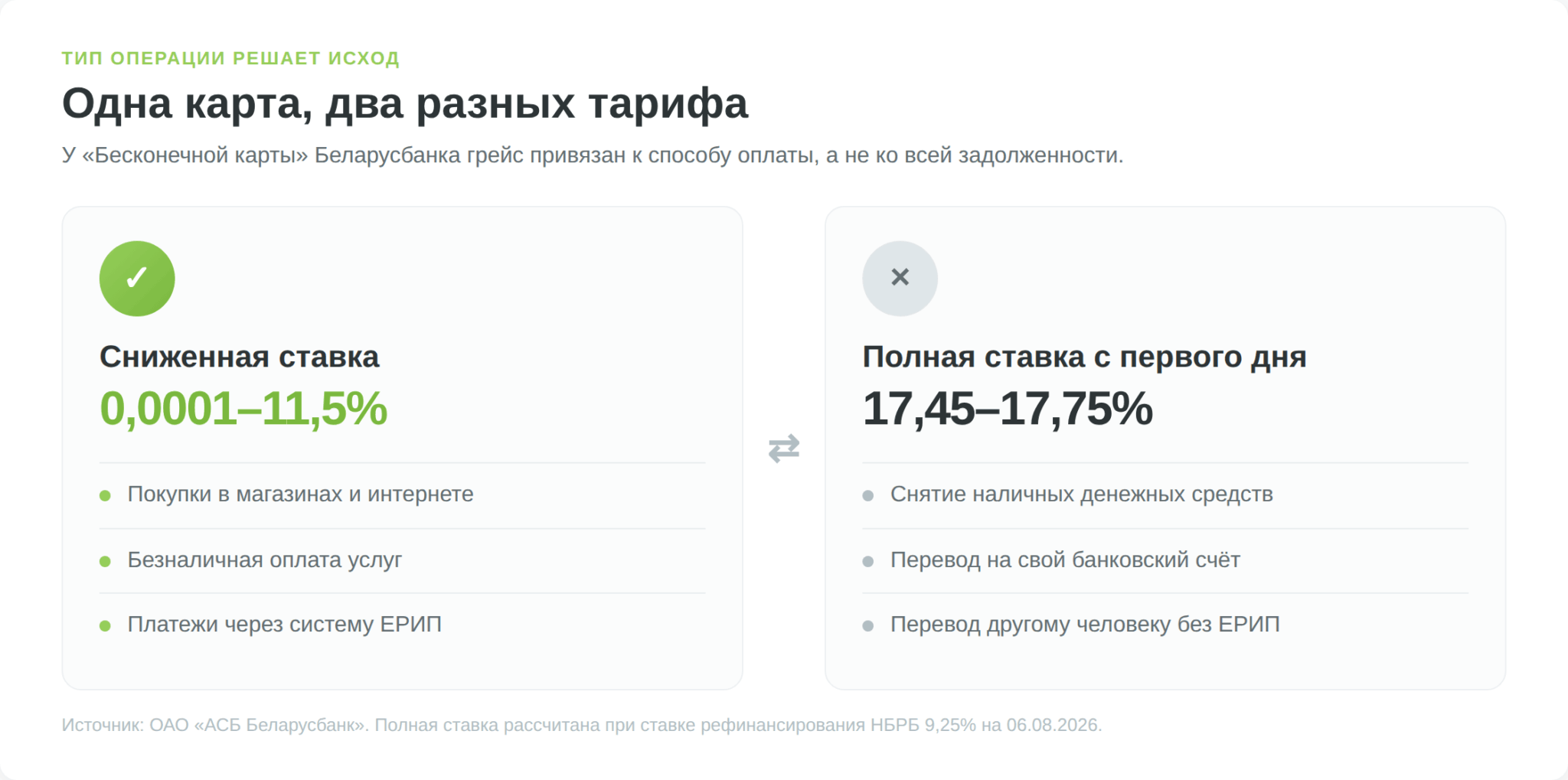This screenshot has width=1568, height=780.
Task: Click the rate value "17,45–17,75%"
Action: [1008, 408]
